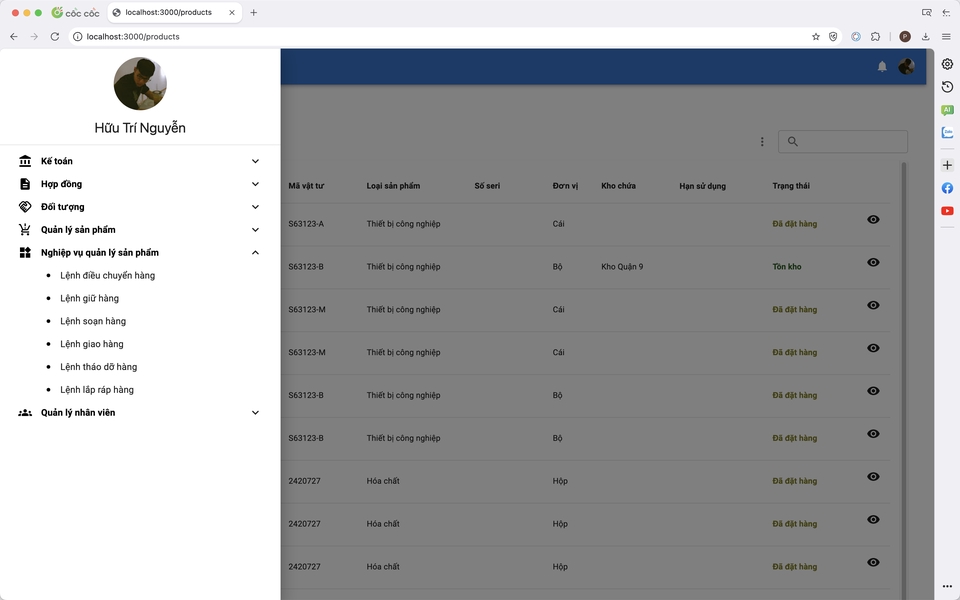
Task: Open the Đối tượng menu label
Action: pos(62,207)
